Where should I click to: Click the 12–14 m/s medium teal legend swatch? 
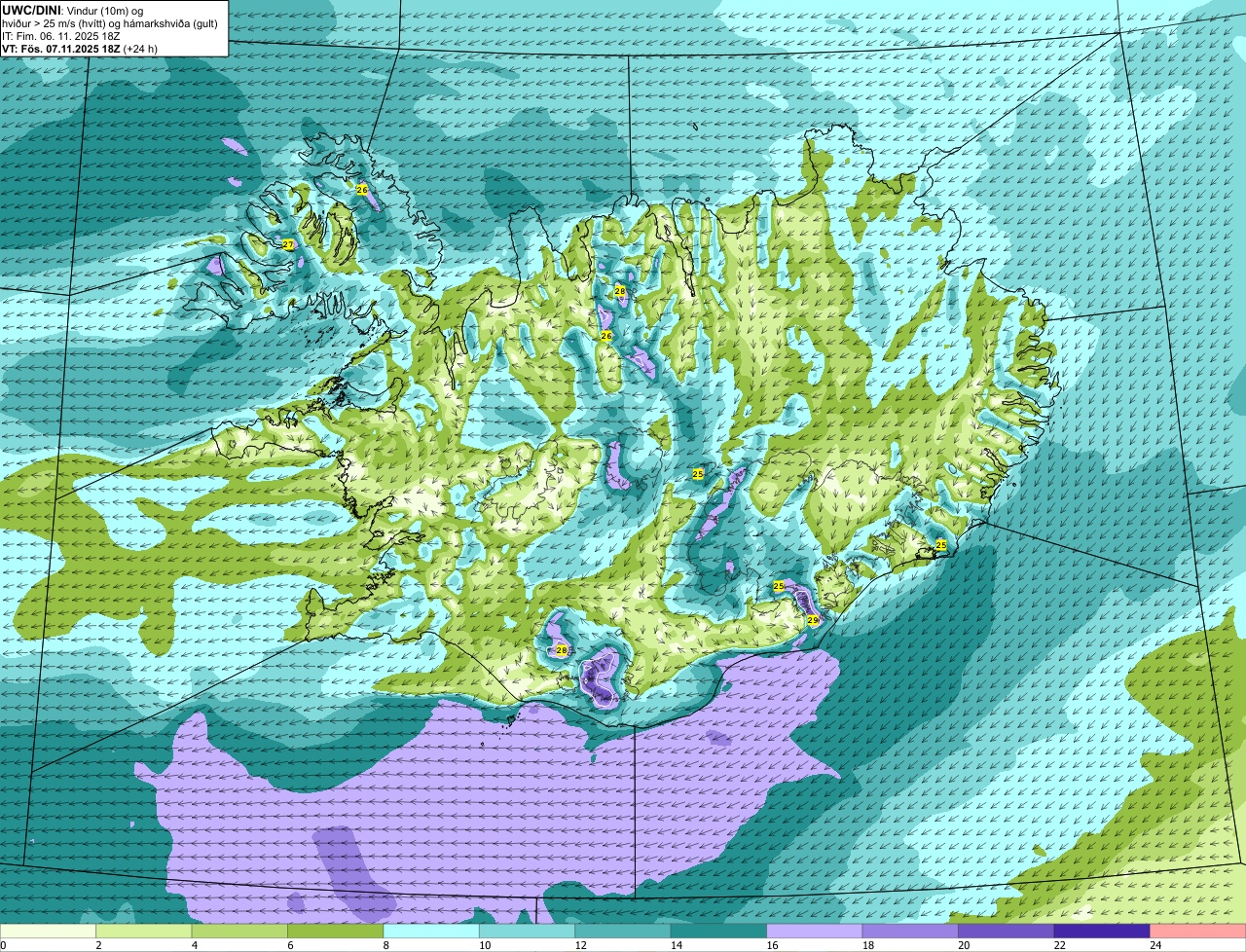(x=623, y=931)
